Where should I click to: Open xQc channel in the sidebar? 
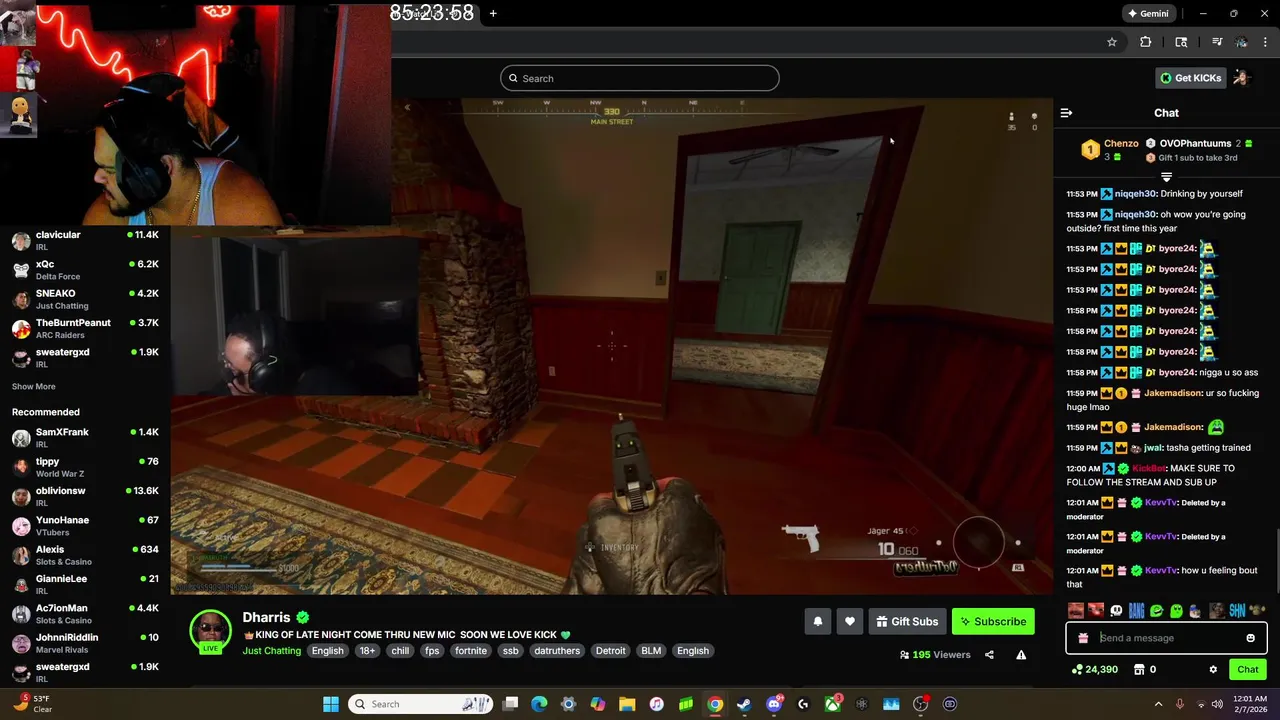(x=85, y=270)
